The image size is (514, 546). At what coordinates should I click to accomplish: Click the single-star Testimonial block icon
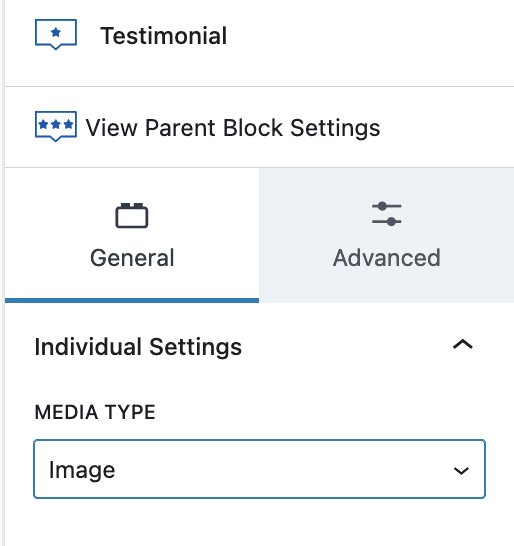pyautogui.click(x=56, y=34)
